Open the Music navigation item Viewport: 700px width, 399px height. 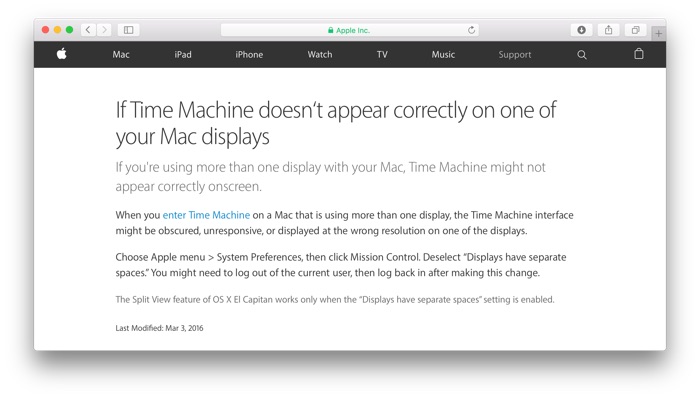[x=443, y=54]
